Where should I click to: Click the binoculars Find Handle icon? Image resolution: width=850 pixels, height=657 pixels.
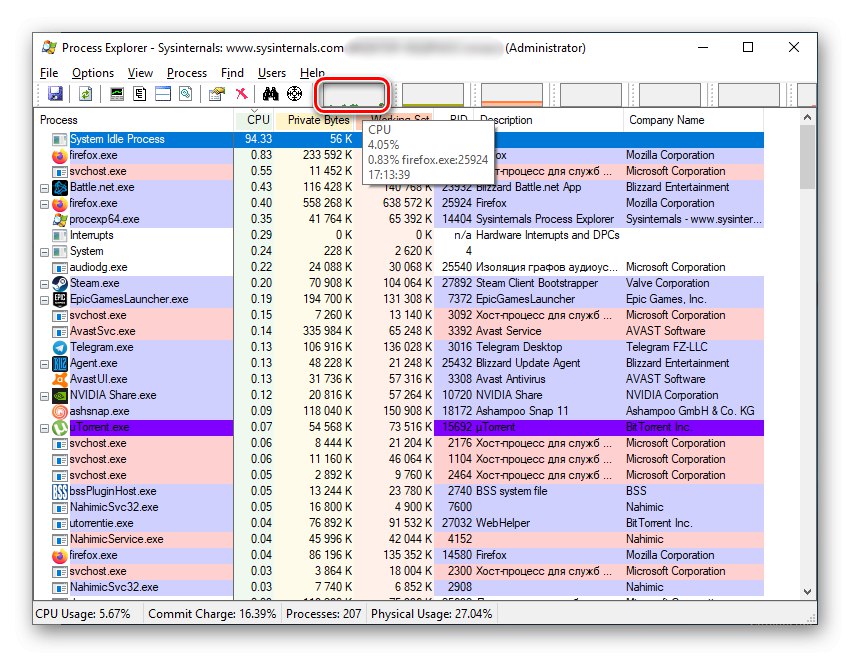[269, 95]
